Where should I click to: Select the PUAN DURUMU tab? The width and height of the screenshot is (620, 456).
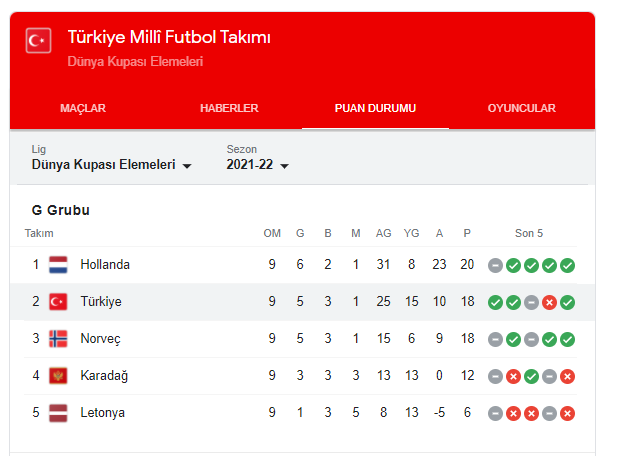click(375, 108)
